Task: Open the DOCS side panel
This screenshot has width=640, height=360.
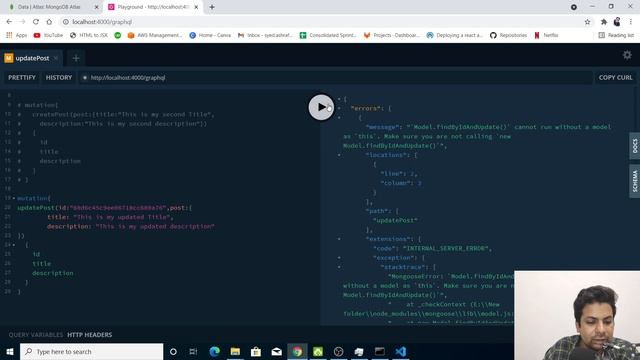Action: (x=635, y=146)
